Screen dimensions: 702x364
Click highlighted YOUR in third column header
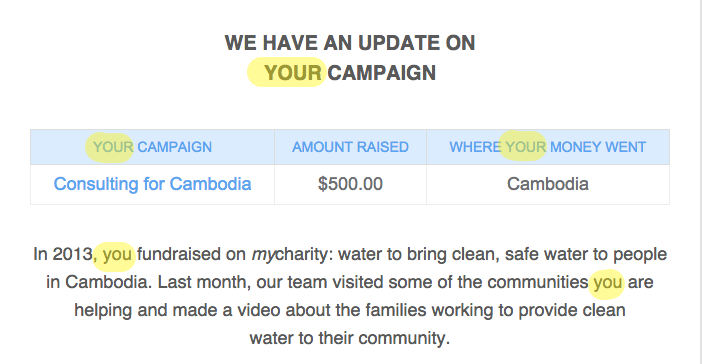pyautogui.click(x=526, y=147)
